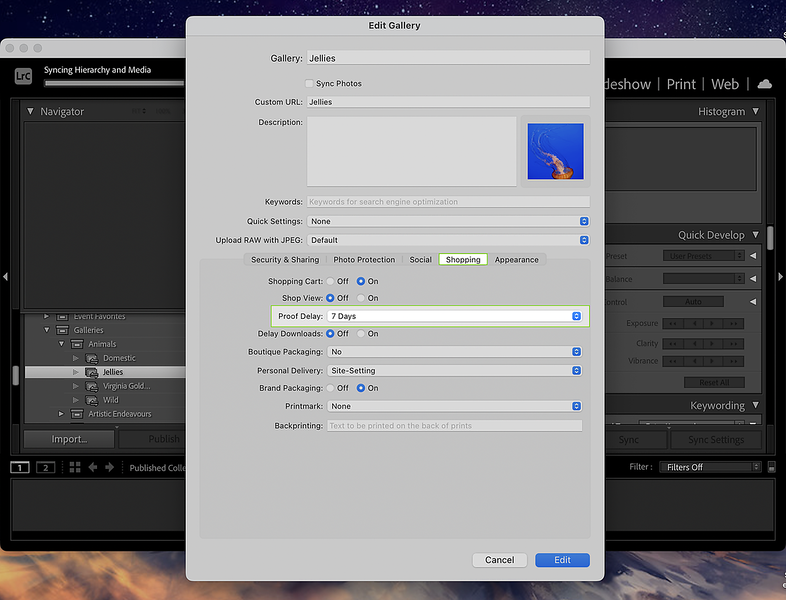Open the Quick Settings dropdown
This screenshot has height=600, width=786.
point(448,221)
